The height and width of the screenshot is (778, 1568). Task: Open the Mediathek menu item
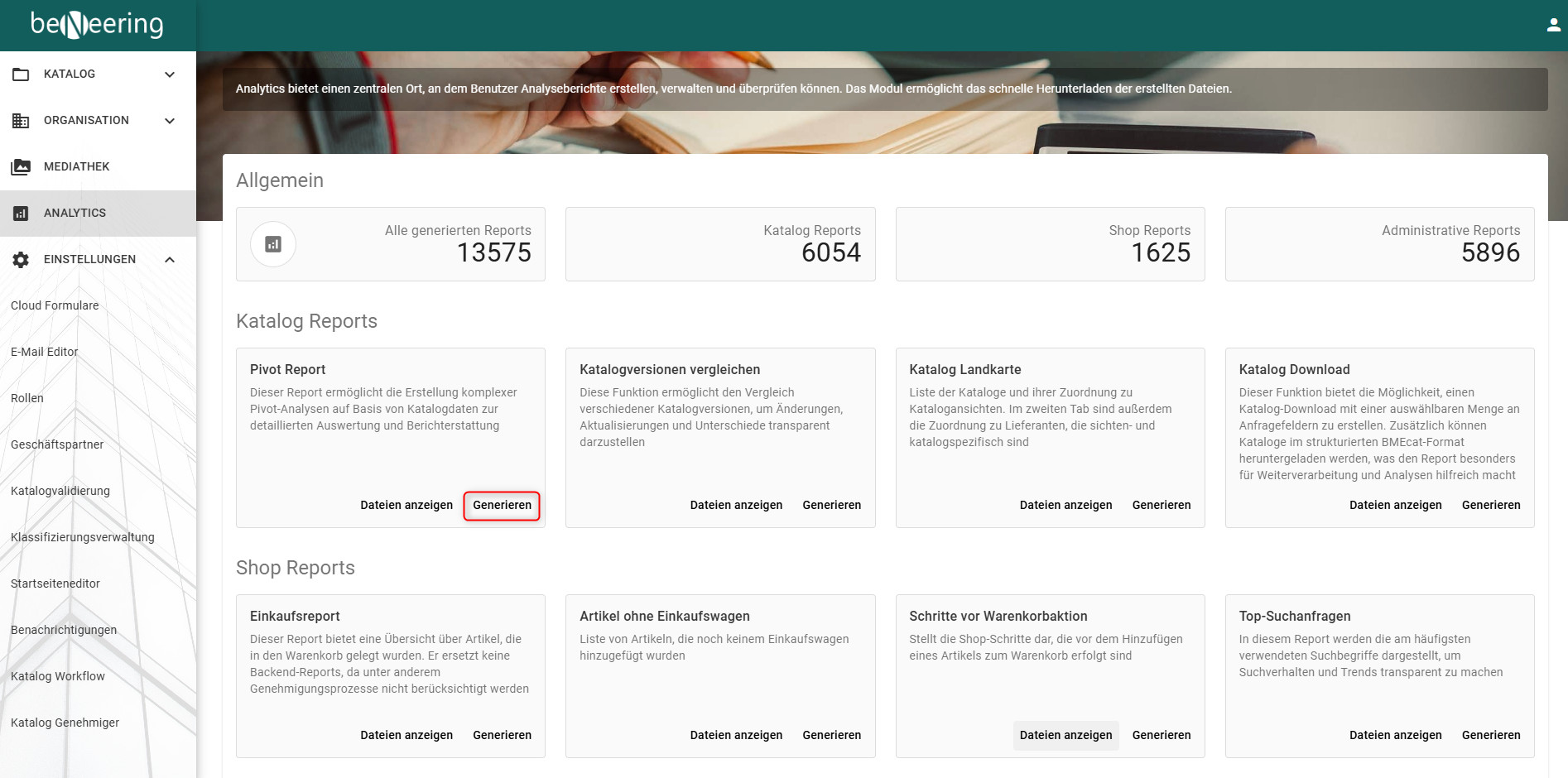[98, 167]
